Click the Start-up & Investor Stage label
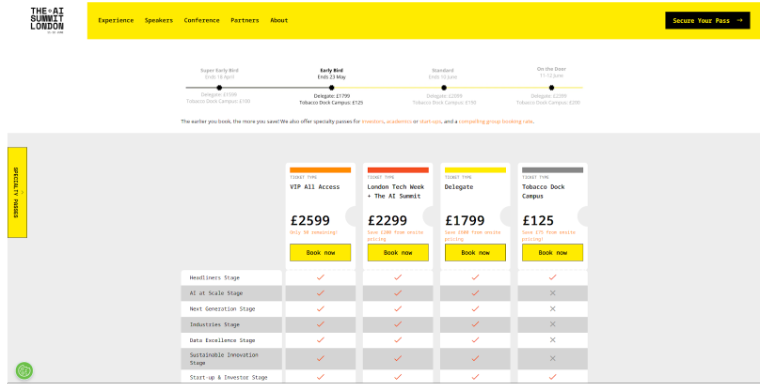 [x=229, y=377]
